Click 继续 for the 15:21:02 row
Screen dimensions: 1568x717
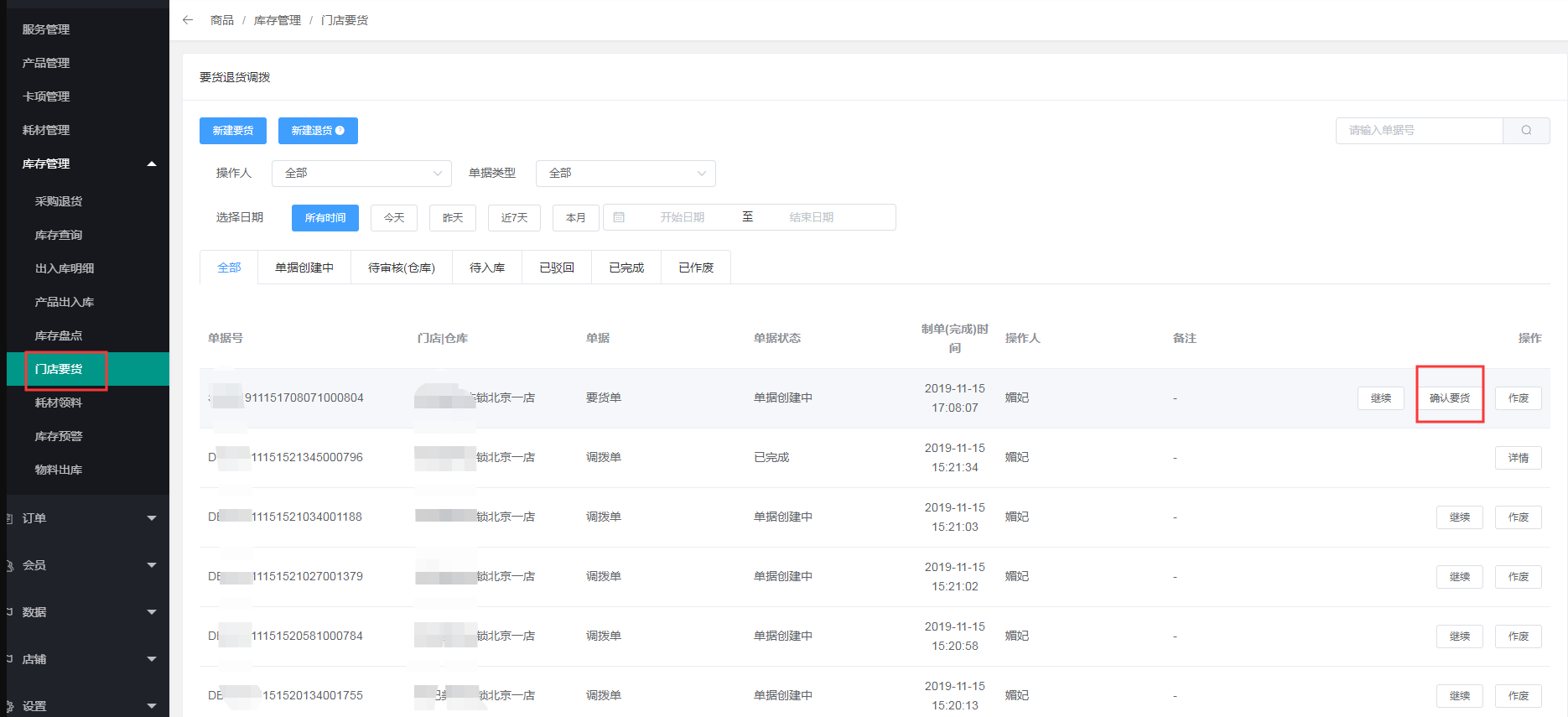tap(1460, 577)
